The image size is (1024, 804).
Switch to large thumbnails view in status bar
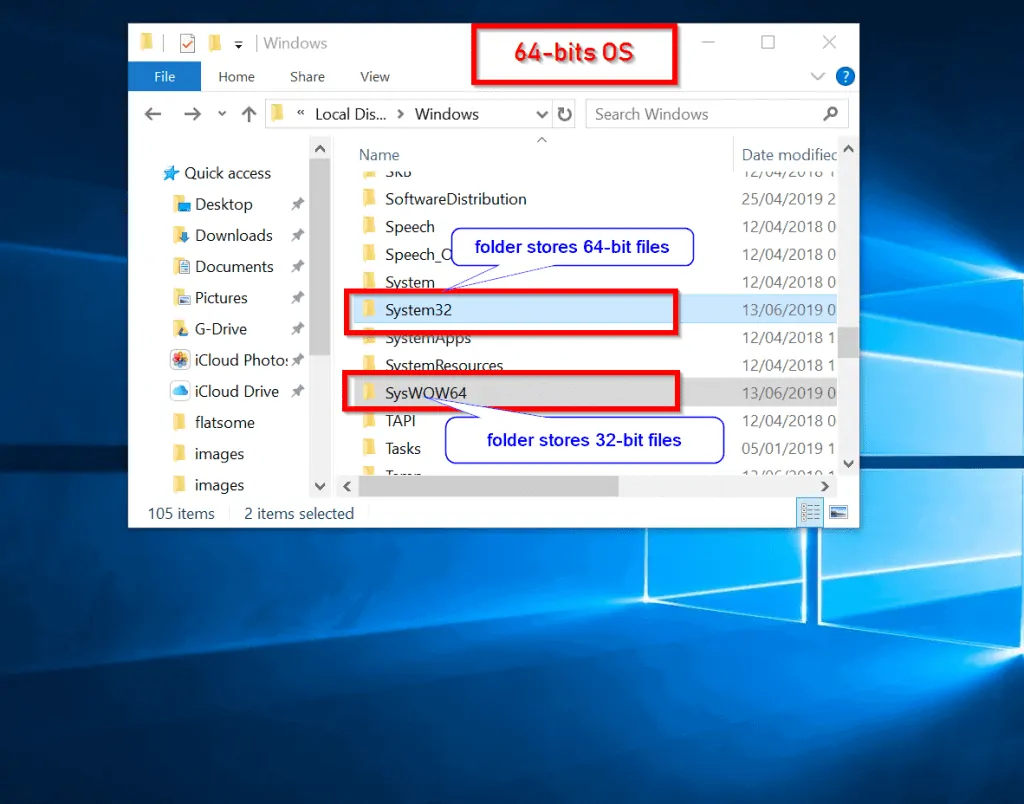tap(838, 512)
